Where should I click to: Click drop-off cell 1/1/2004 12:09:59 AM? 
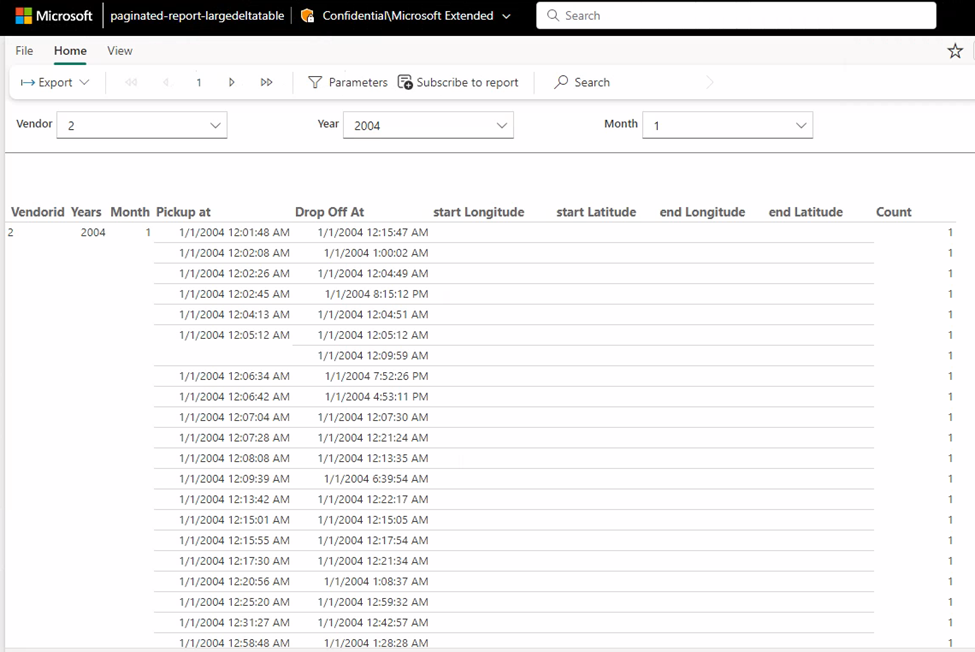(373, 356)
